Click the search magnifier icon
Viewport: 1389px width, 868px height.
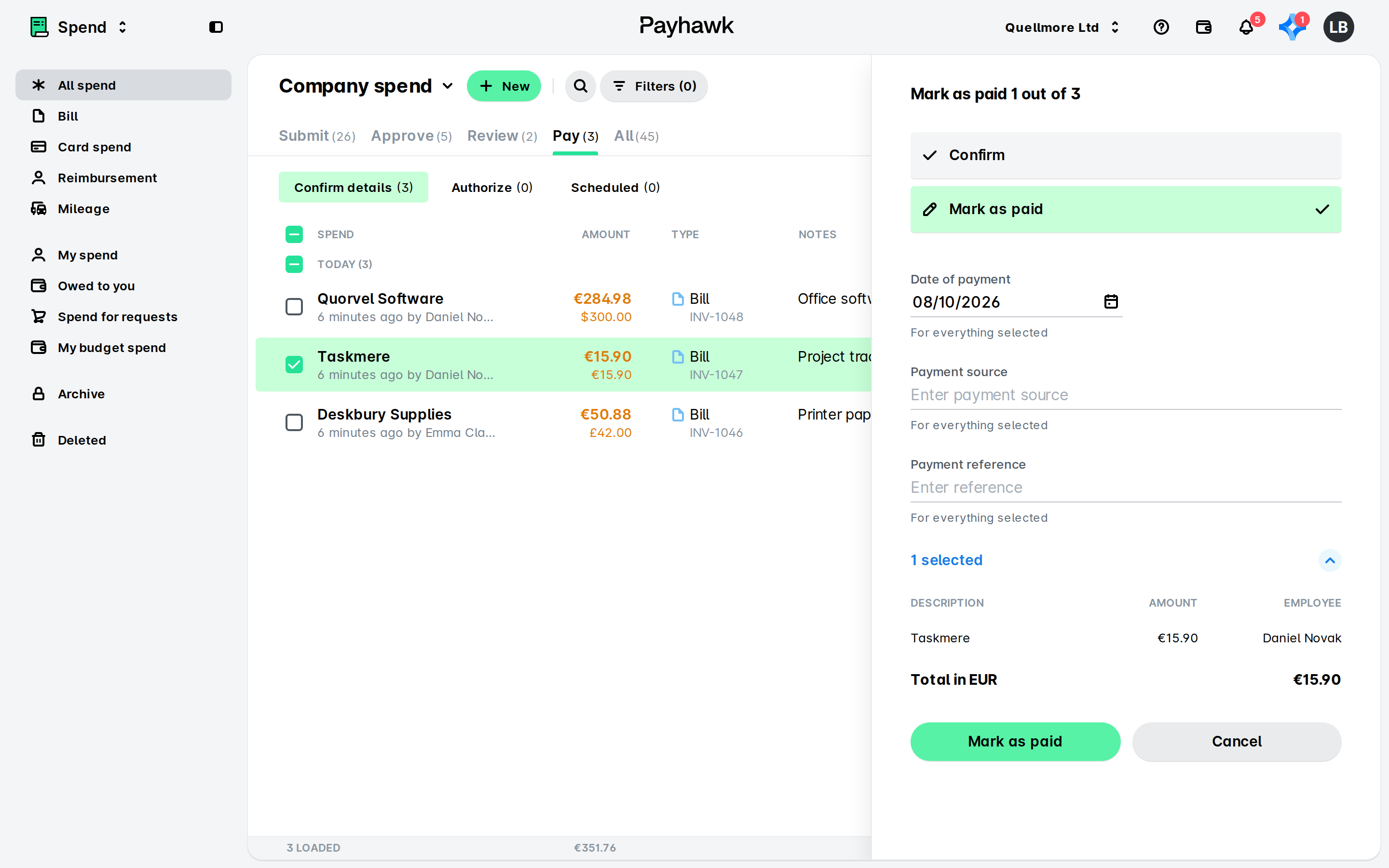coord(580,86)
